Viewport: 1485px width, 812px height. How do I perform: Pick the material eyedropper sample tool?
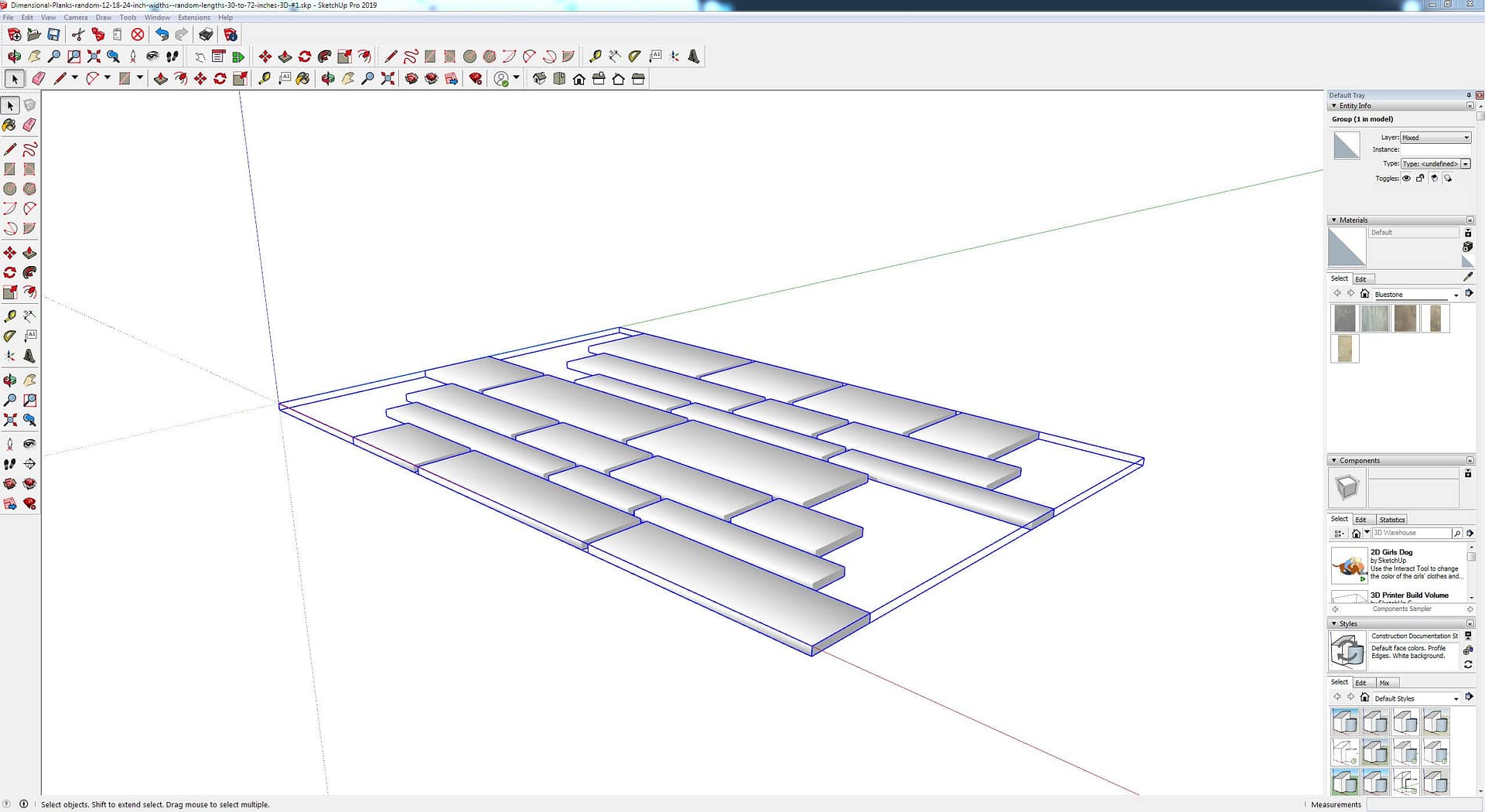(1468, 277)
